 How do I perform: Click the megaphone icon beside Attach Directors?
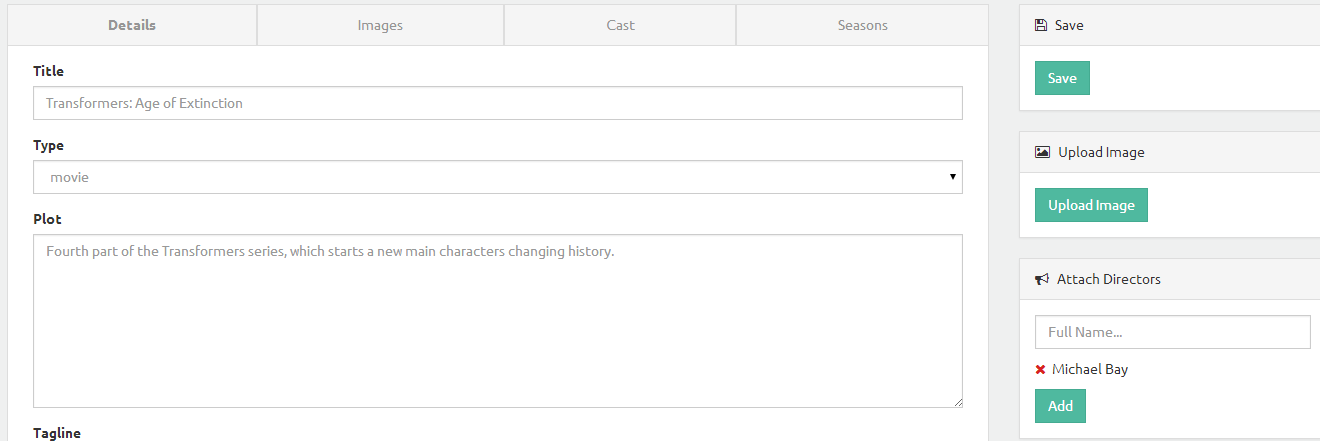(1041, 279)
